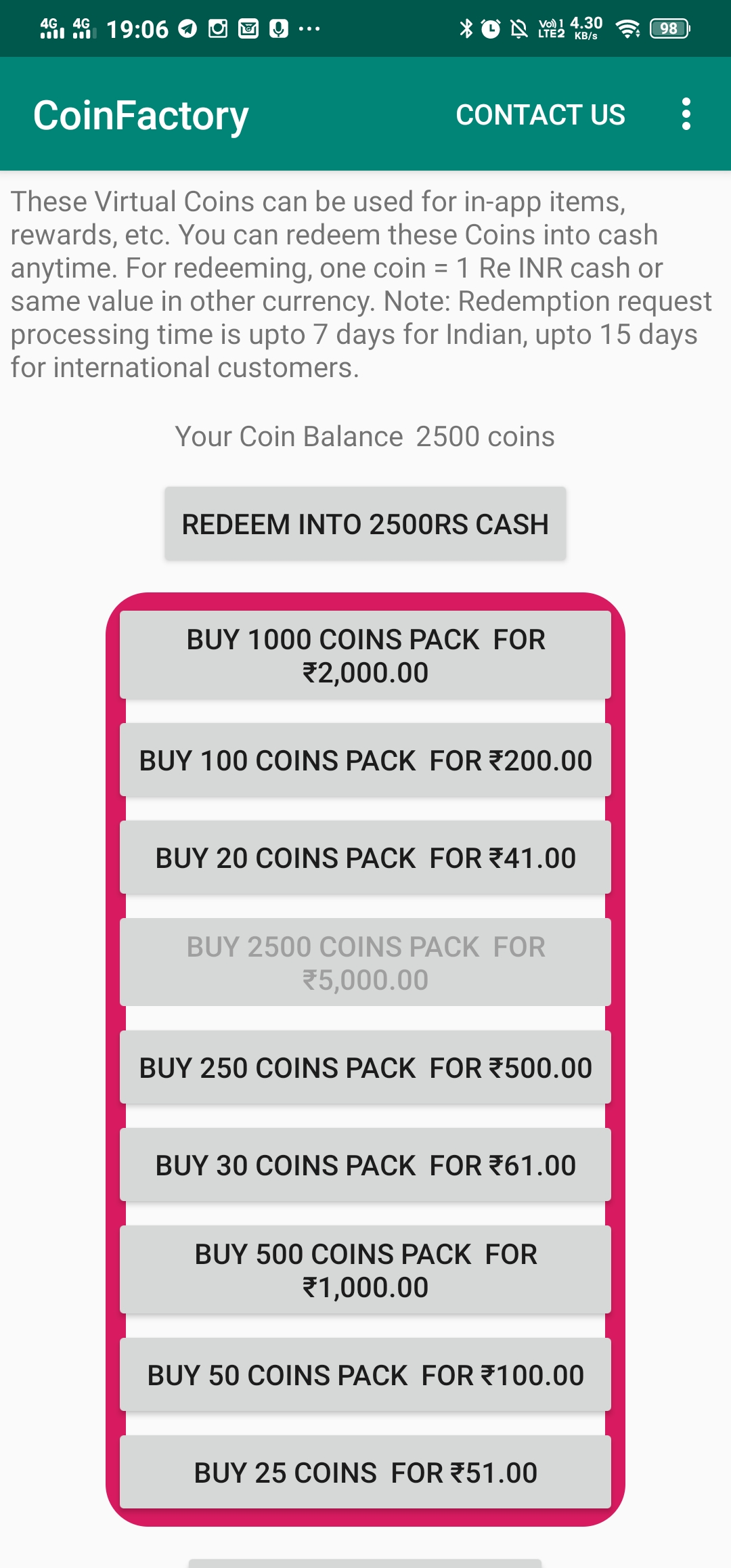The image size is (731, 1568).
Task: Tap the greyed-out 2500 coins pack button
Action: coord(365,963)
